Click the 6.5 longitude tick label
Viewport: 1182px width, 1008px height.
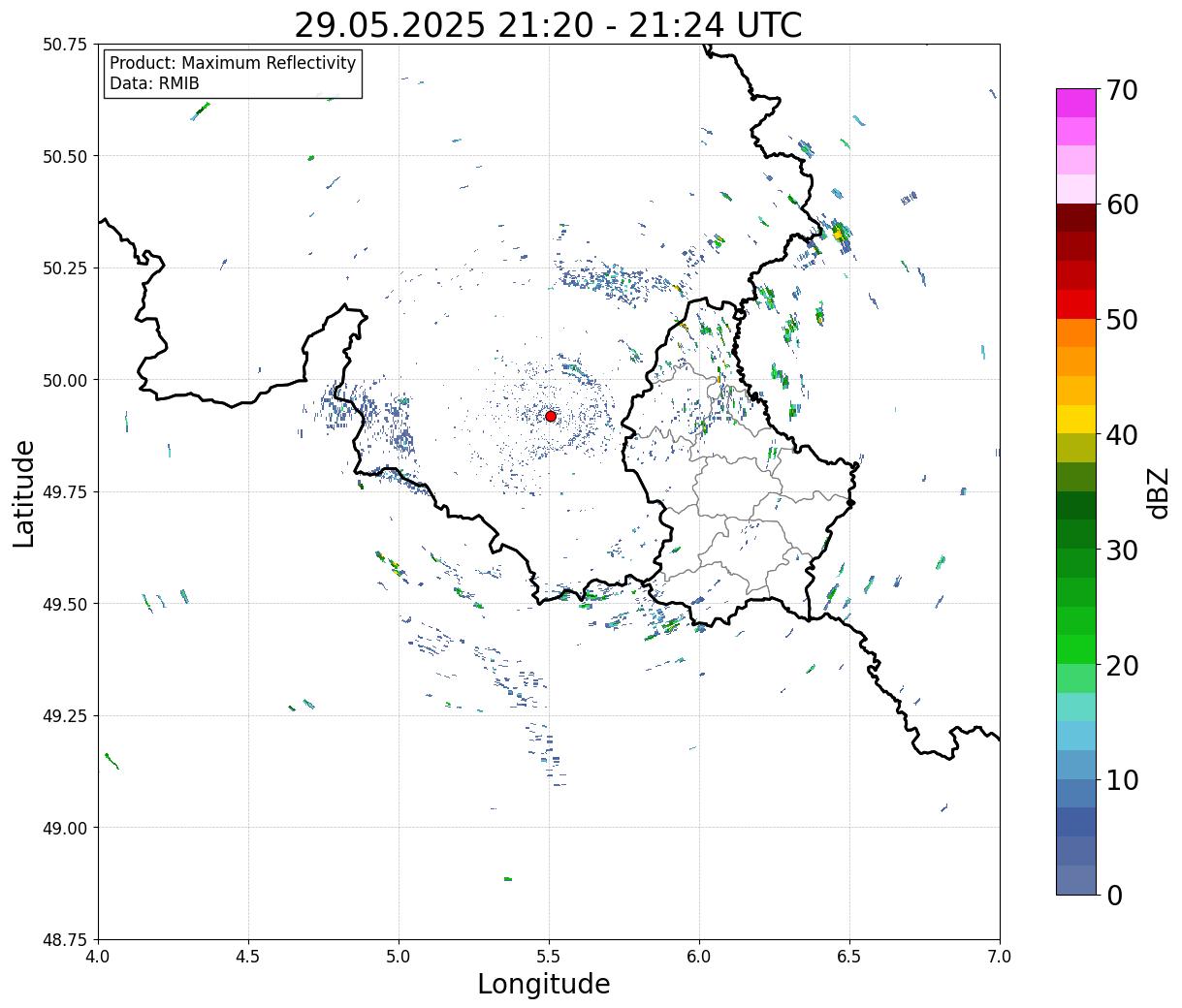pos(849,956)
